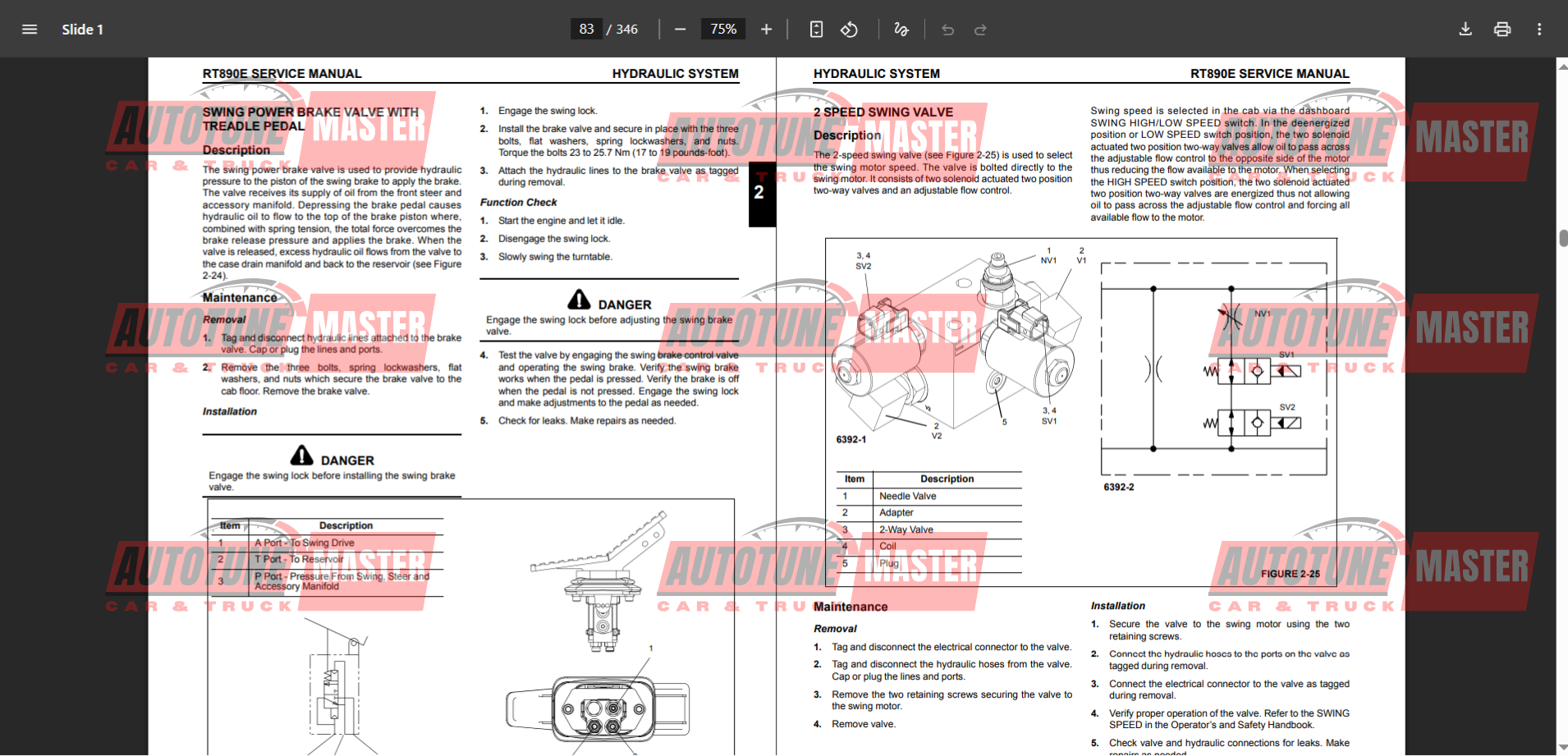1568x756 pixels.
Task: Click the vertical scrollbar thumb
Action: (x=1563, y=238)
